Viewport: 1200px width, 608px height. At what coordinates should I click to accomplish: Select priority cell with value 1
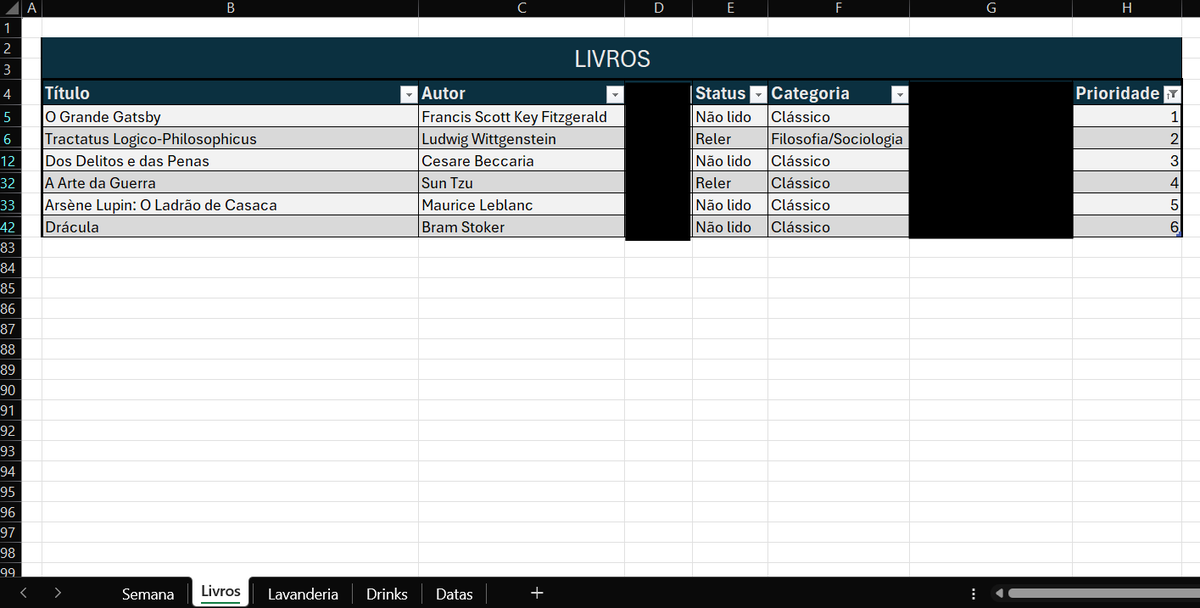coord(1127,117)
